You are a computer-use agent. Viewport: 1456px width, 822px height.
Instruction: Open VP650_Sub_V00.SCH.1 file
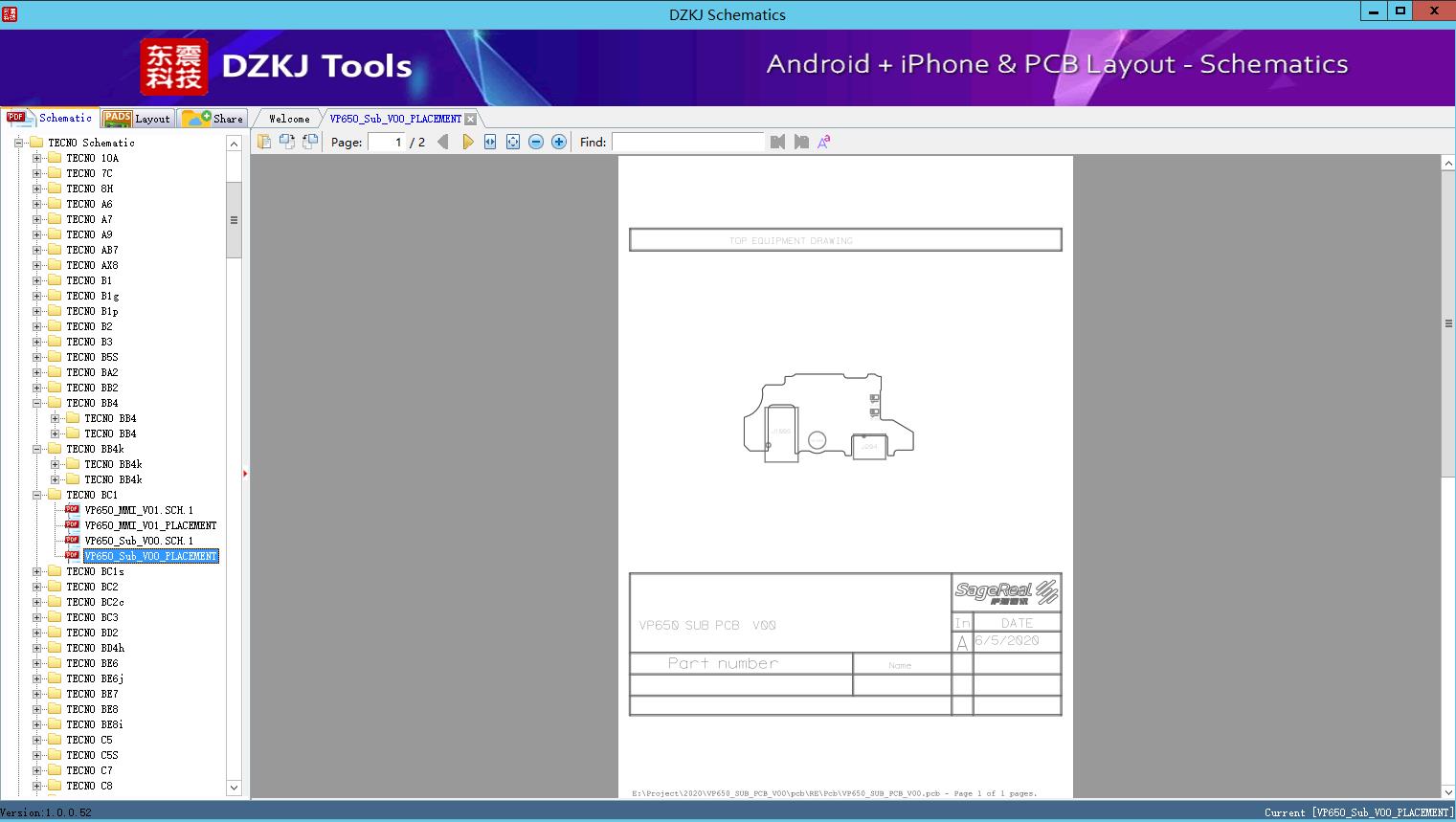[x=139, y=541]
